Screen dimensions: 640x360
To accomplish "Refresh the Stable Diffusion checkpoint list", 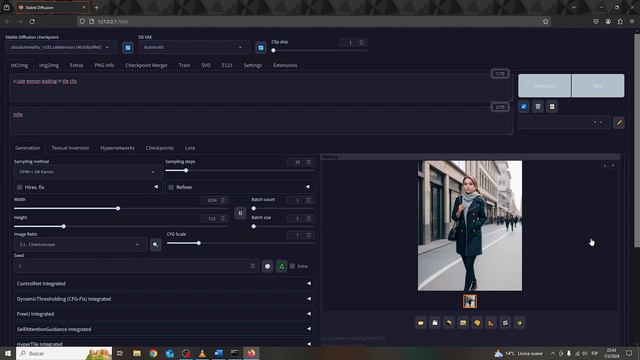I will click(128, 48).
